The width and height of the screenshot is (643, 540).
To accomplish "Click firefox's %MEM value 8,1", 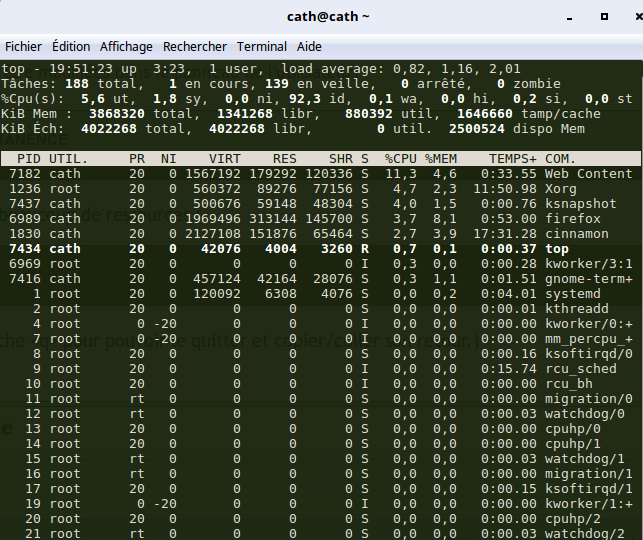I will click(x=445, y=219).
